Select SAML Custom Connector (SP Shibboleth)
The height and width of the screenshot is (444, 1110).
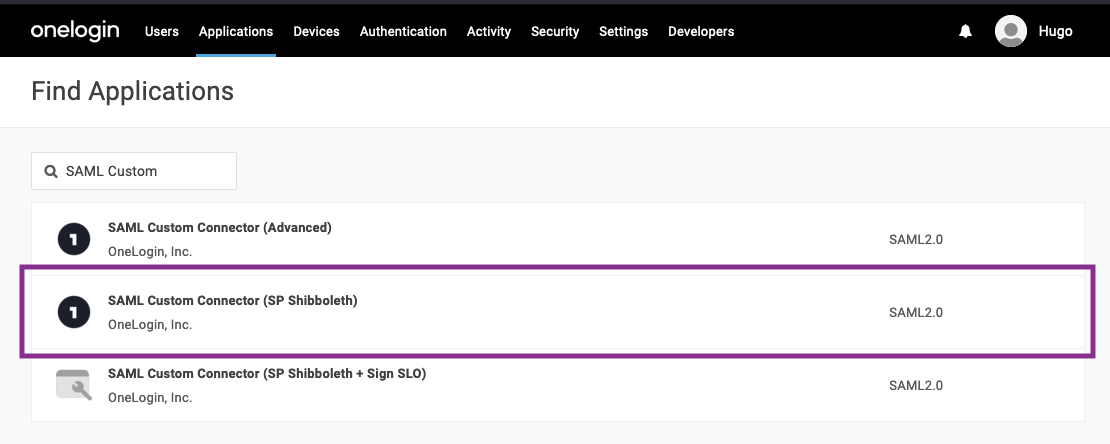coord(558,312)
